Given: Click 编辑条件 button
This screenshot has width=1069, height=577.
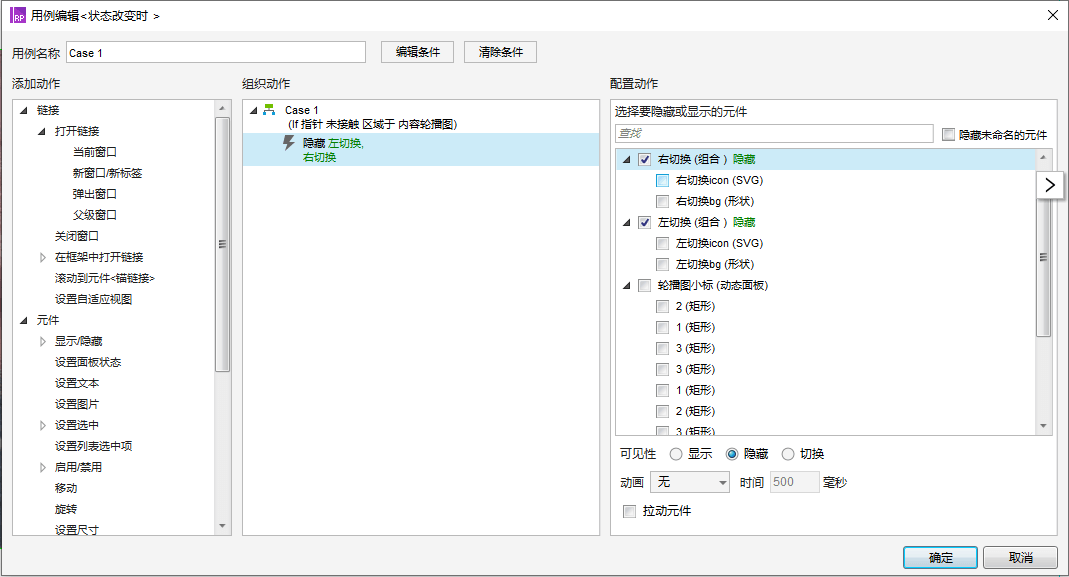Looking at the screenshot, I should [417, 52].
